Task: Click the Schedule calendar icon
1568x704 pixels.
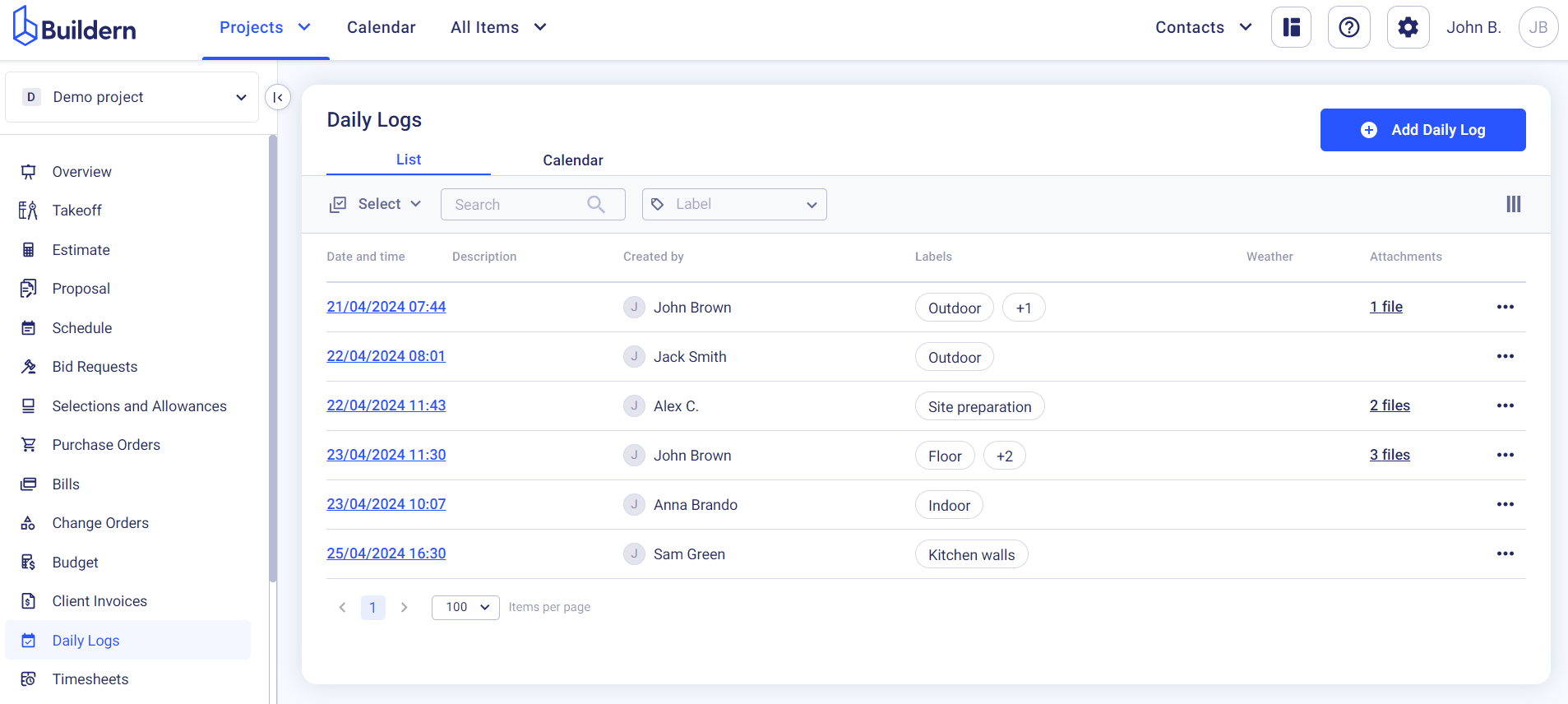Action: [x=29, y=328]
